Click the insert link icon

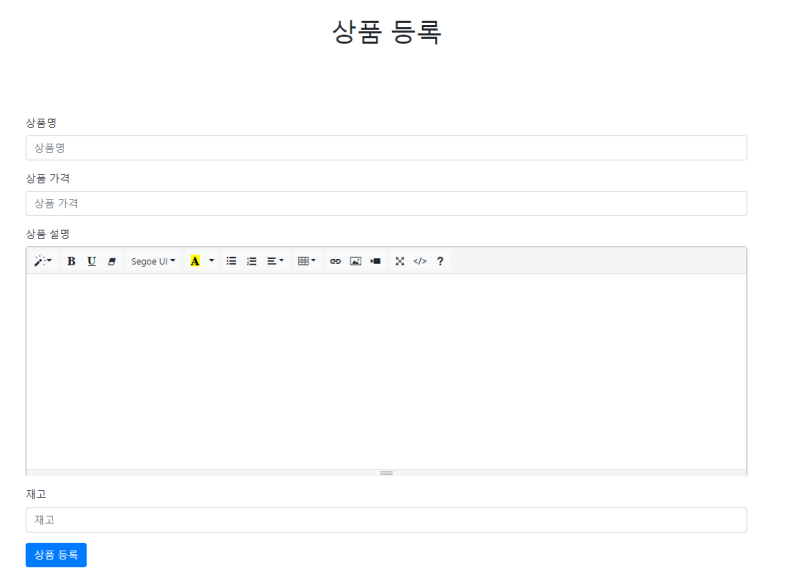(335, 261)
